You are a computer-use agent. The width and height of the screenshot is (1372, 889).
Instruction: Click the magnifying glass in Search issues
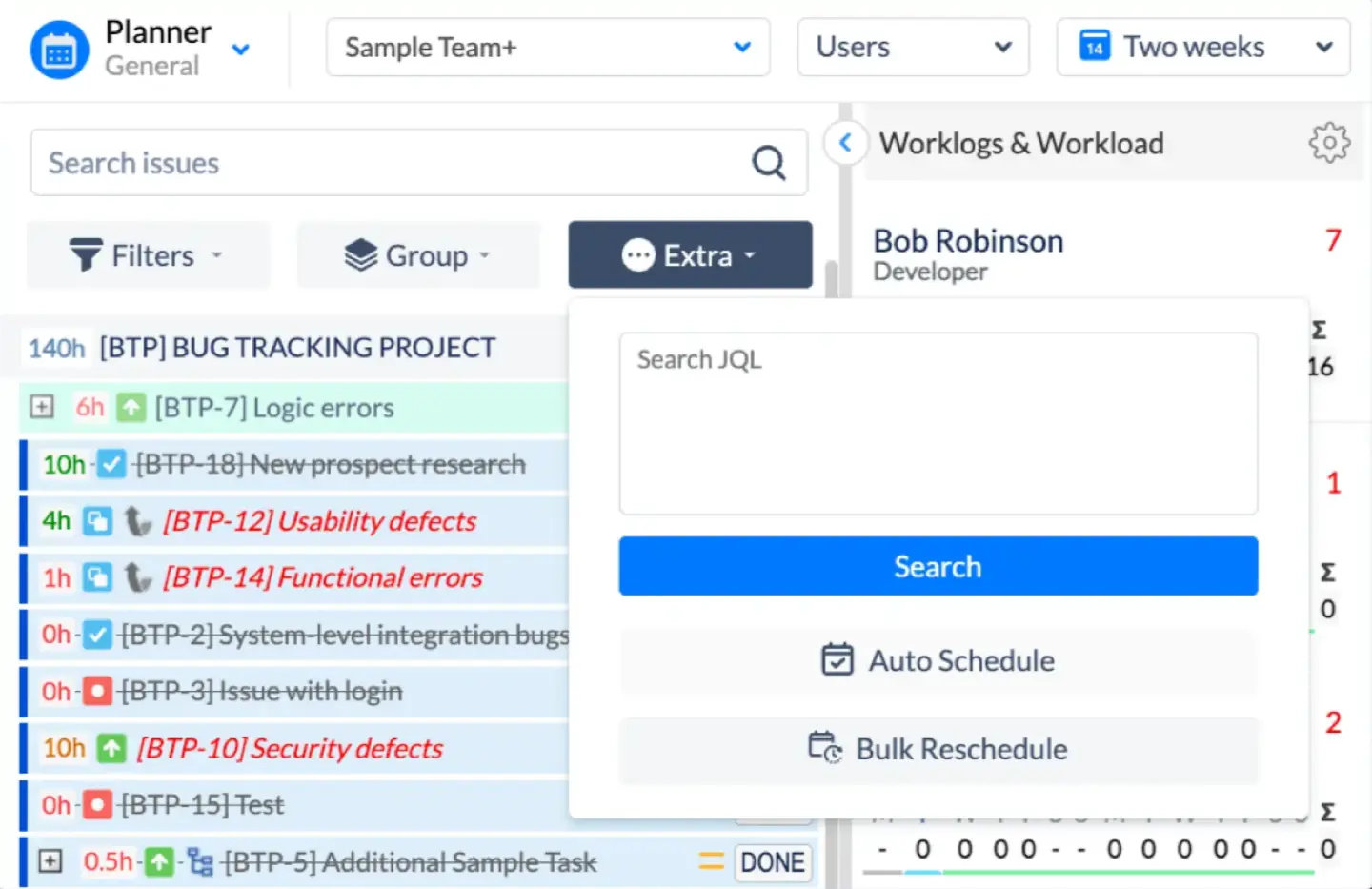(769, 163)
